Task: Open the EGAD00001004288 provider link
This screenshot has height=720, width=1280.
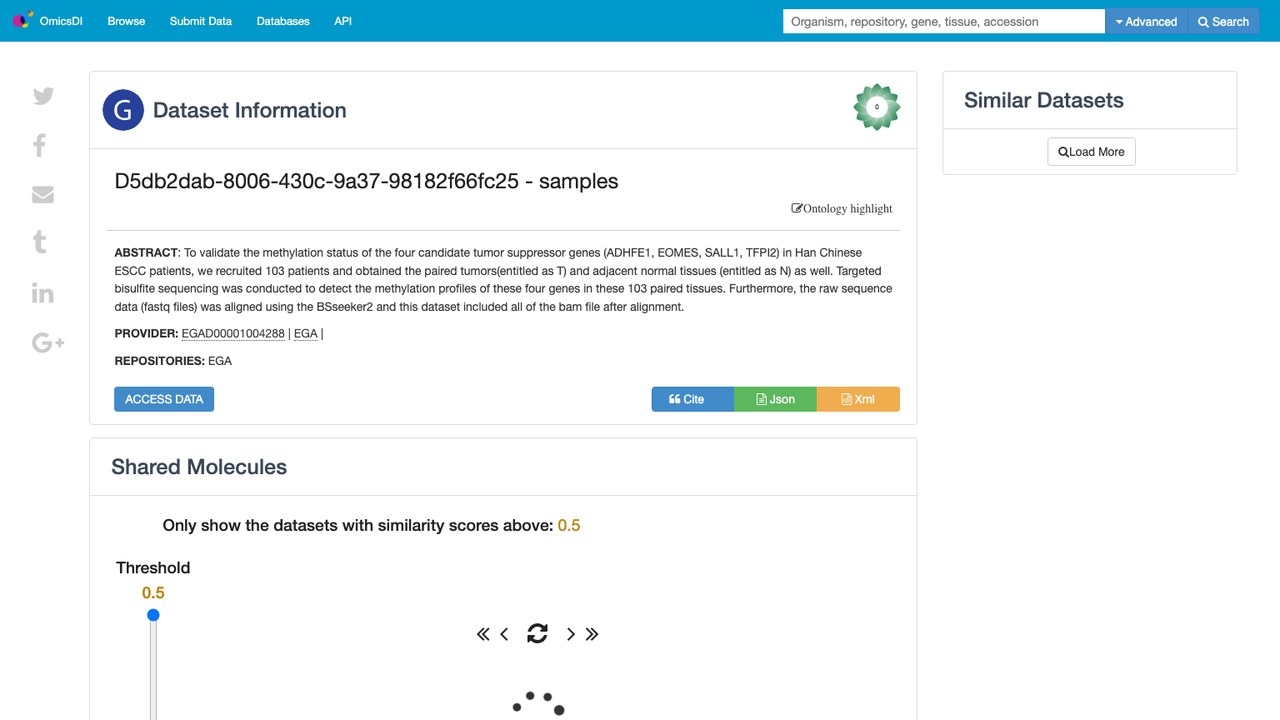Action: click(233, 334)
